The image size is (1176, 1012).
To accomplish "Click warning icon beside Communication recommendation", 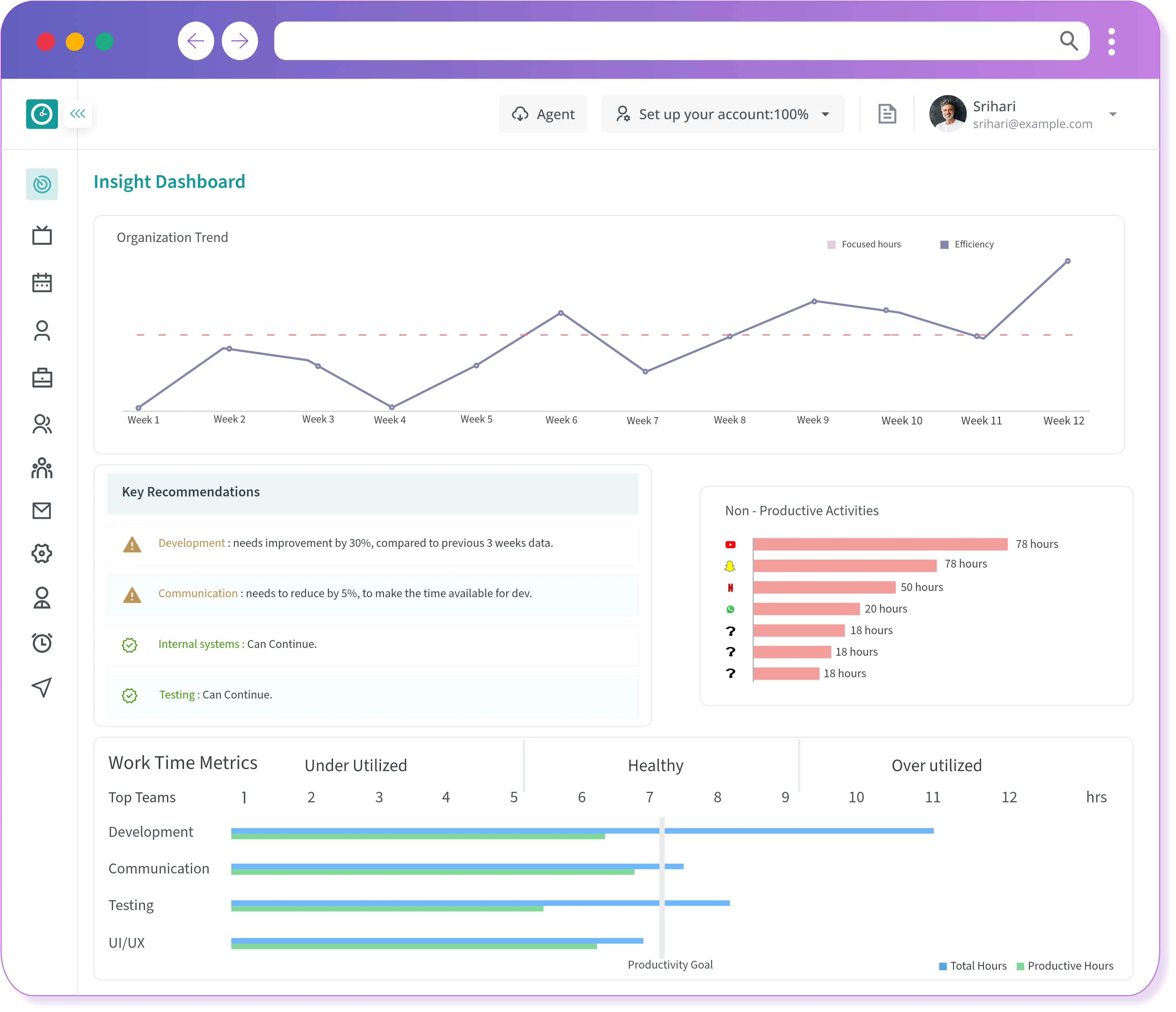I will click(x=132, y=595).
